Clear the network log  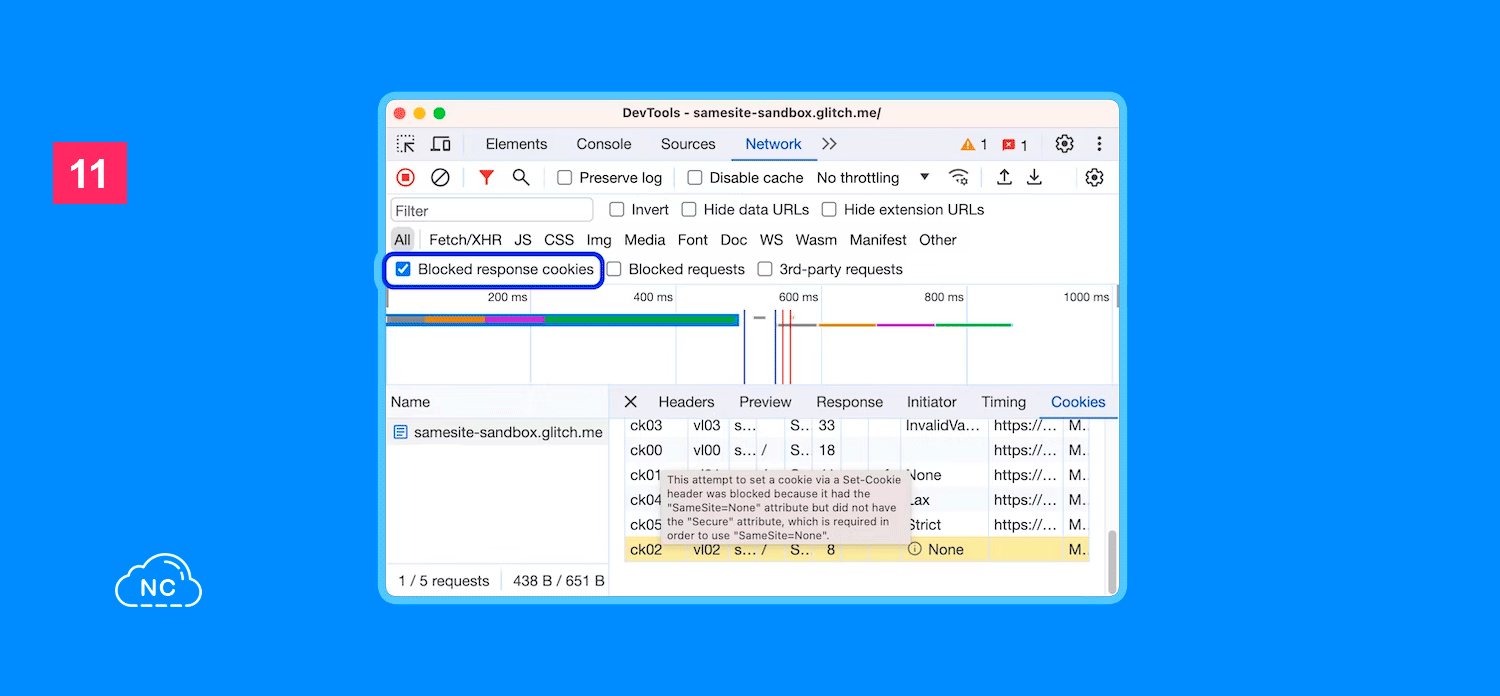[440, 177]
